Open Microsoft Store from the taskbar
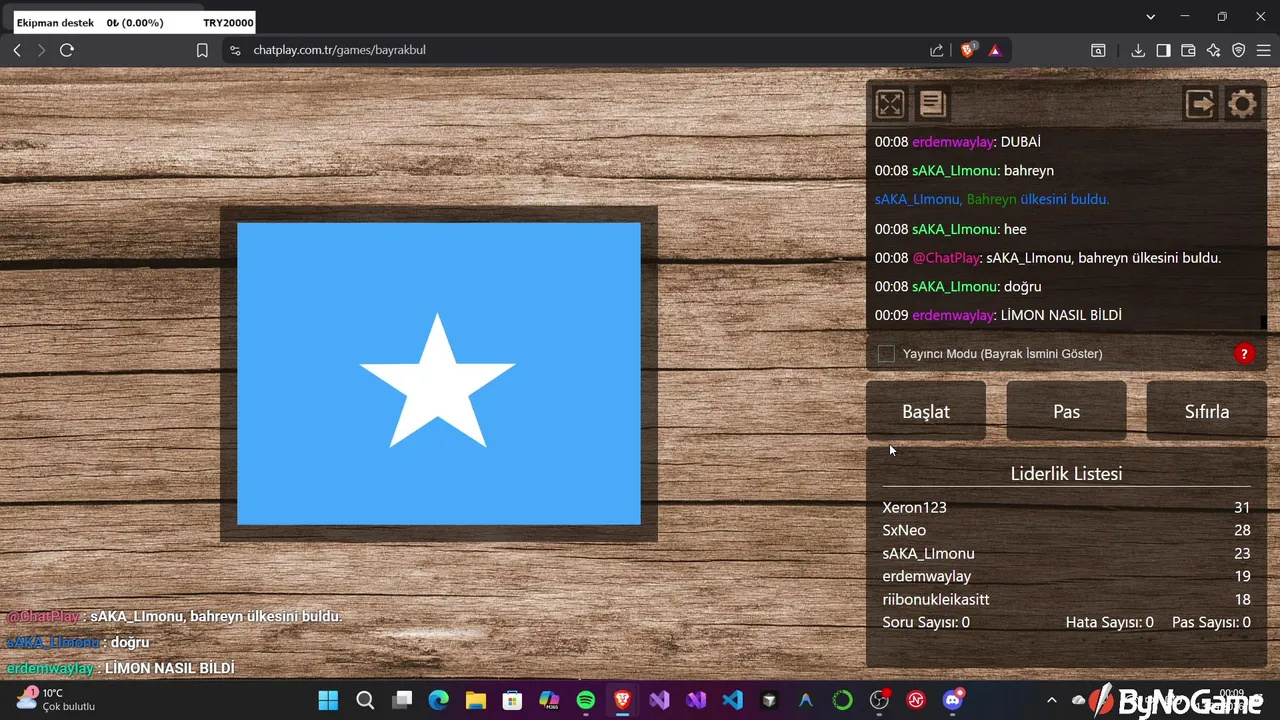The image size is (1280, 720). pos(512,700)
